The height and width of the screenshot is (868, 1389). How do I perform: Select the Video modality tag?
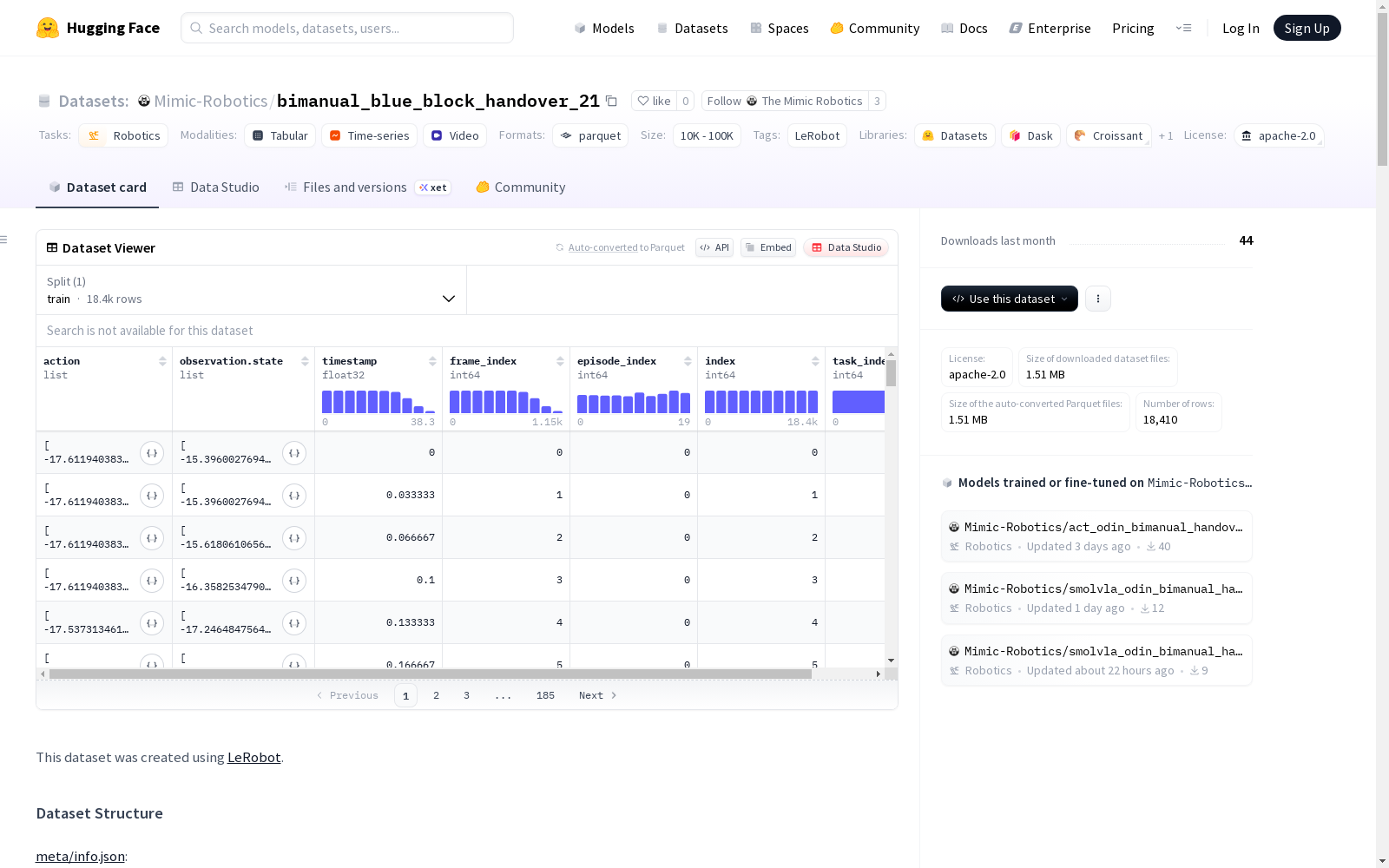tap(455, 135)
